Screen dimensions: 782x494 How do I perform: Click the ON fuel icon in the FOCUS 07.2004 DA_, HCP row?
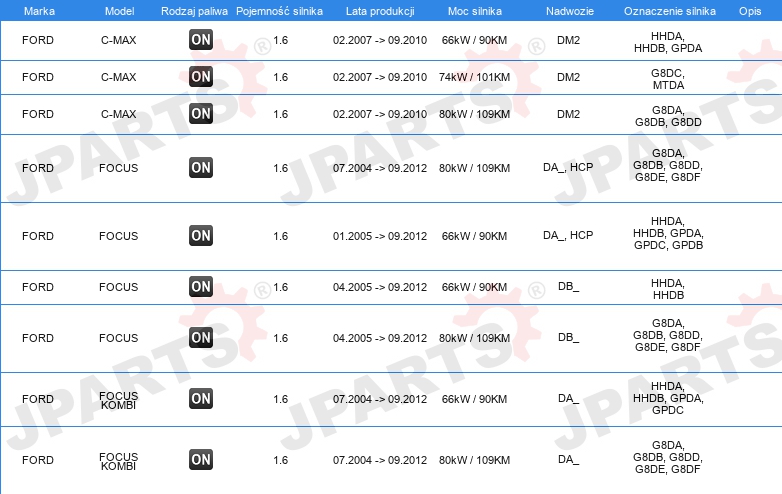pyautogui.click(x=201, y=168)
